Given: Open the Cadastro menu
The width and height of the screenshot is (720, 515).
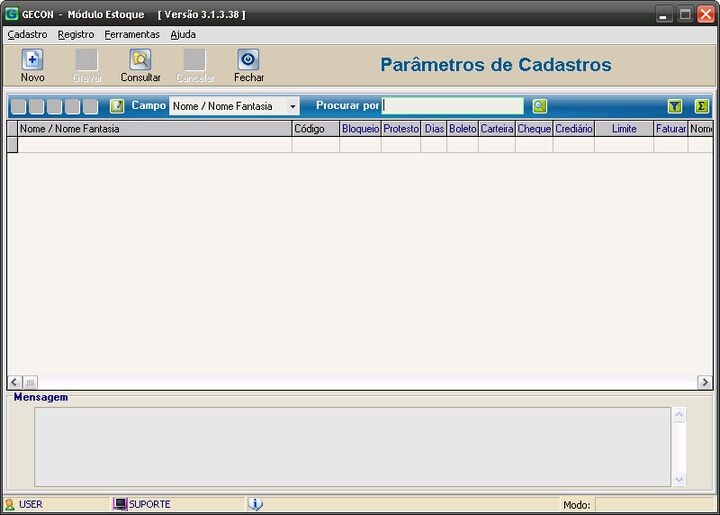Looking at the screenshot, I should (x=27, y=34).
